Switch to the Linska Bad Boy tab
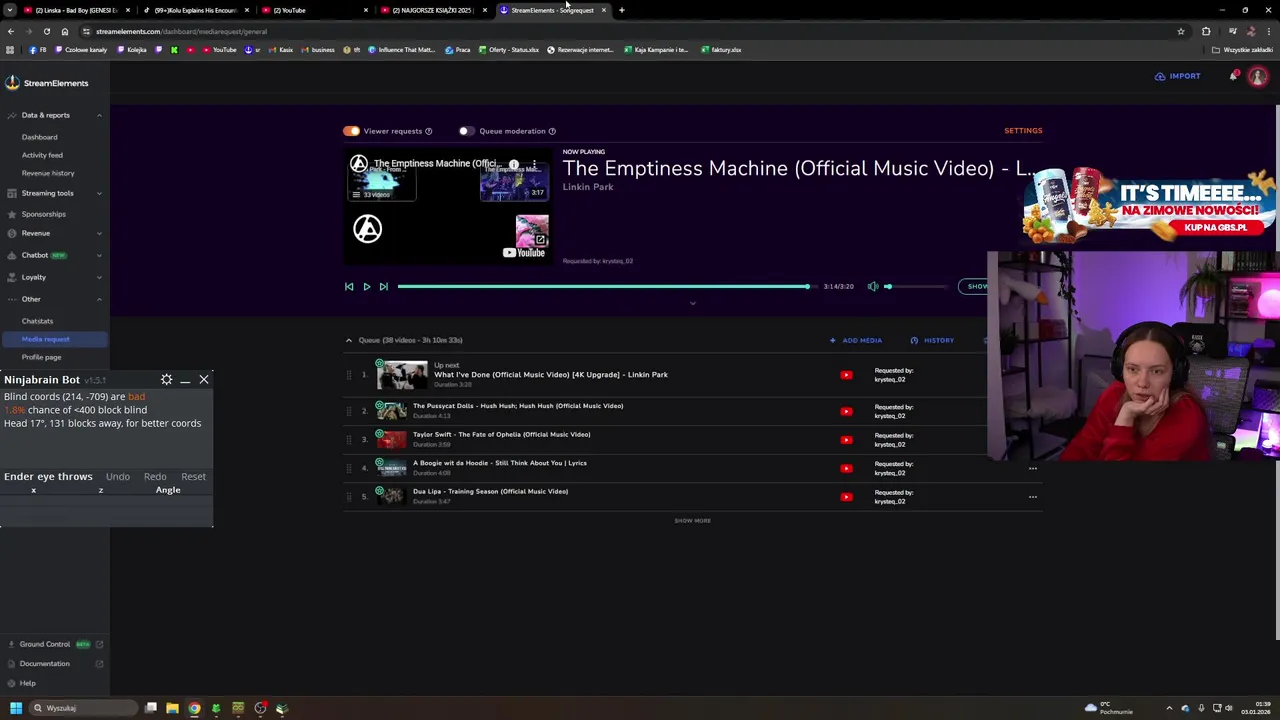The height and width of the screenshot is (720, 1280). click(x=74, y=10)
